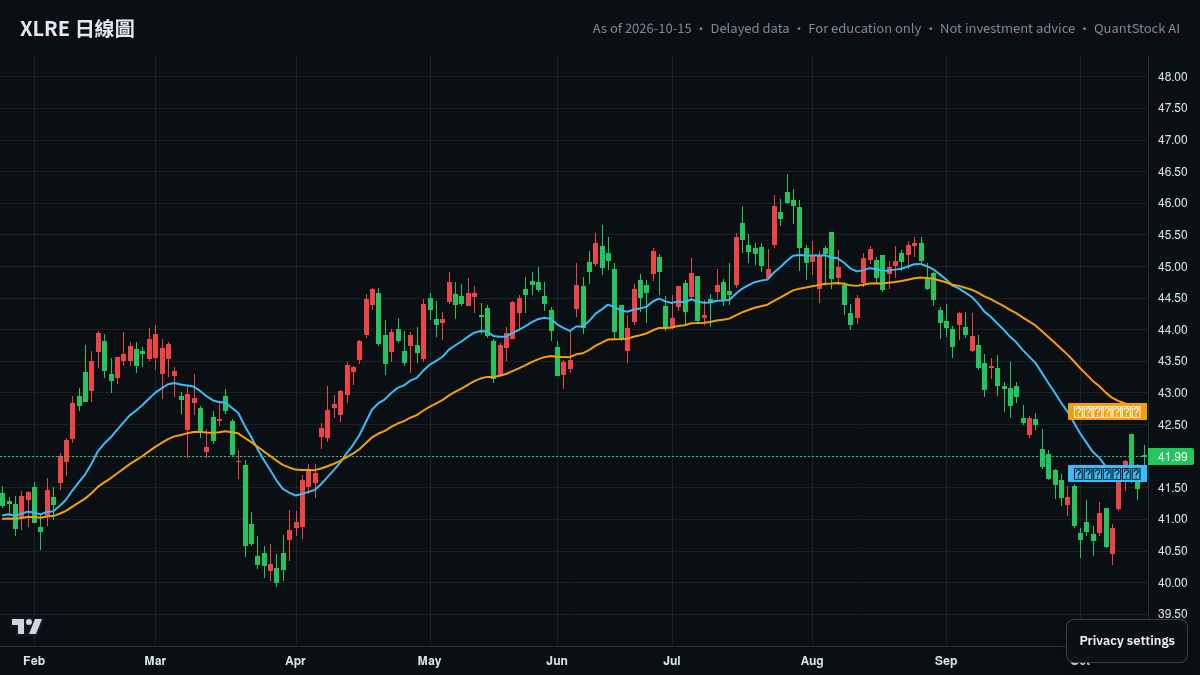Select the Feb label on time axis
The height and width of the screenshot is (675, 1200).
[x=34, y=661]
